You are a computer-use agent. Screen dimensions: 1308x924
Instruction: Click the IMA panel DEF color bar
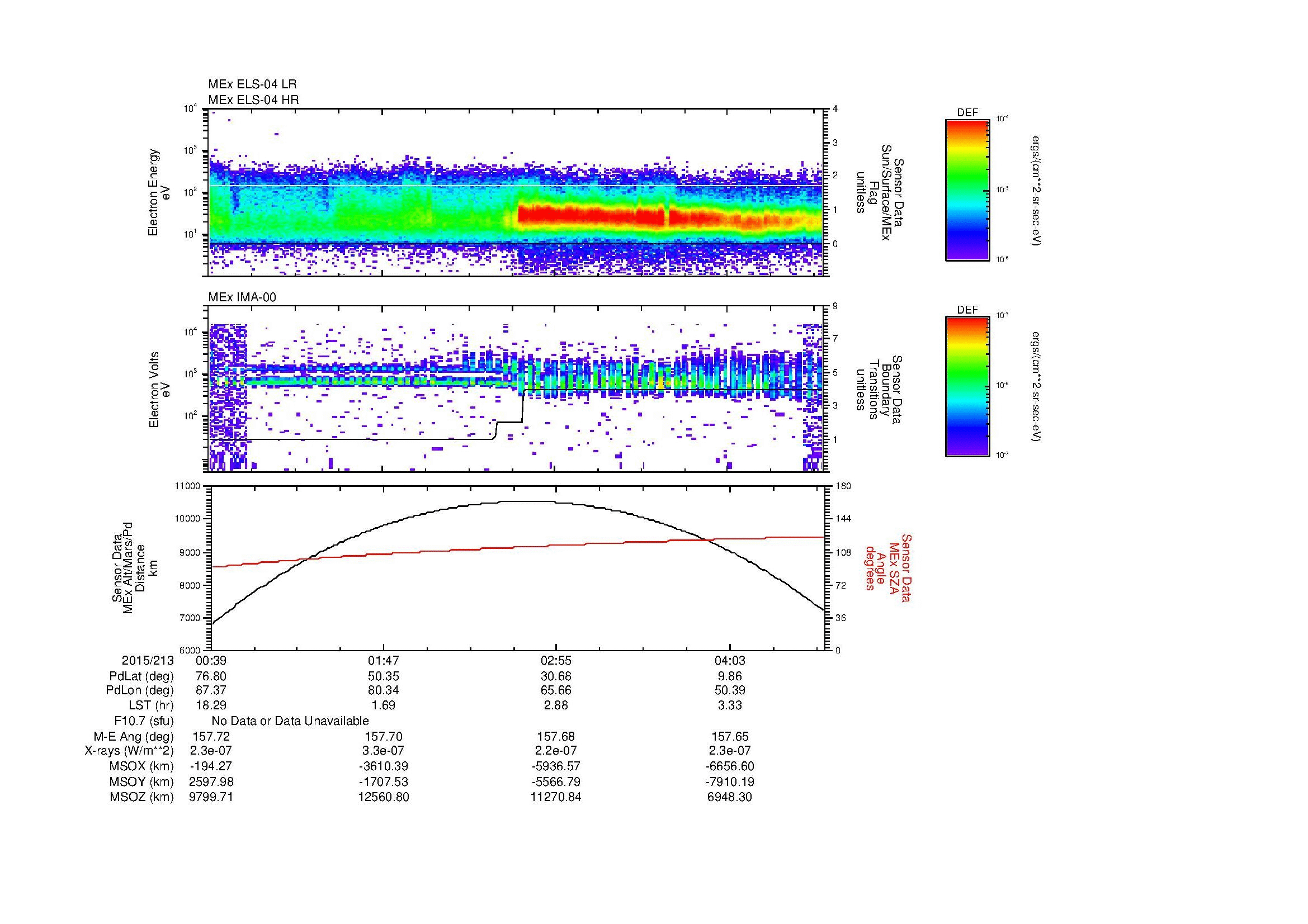(x=967, y=387)
